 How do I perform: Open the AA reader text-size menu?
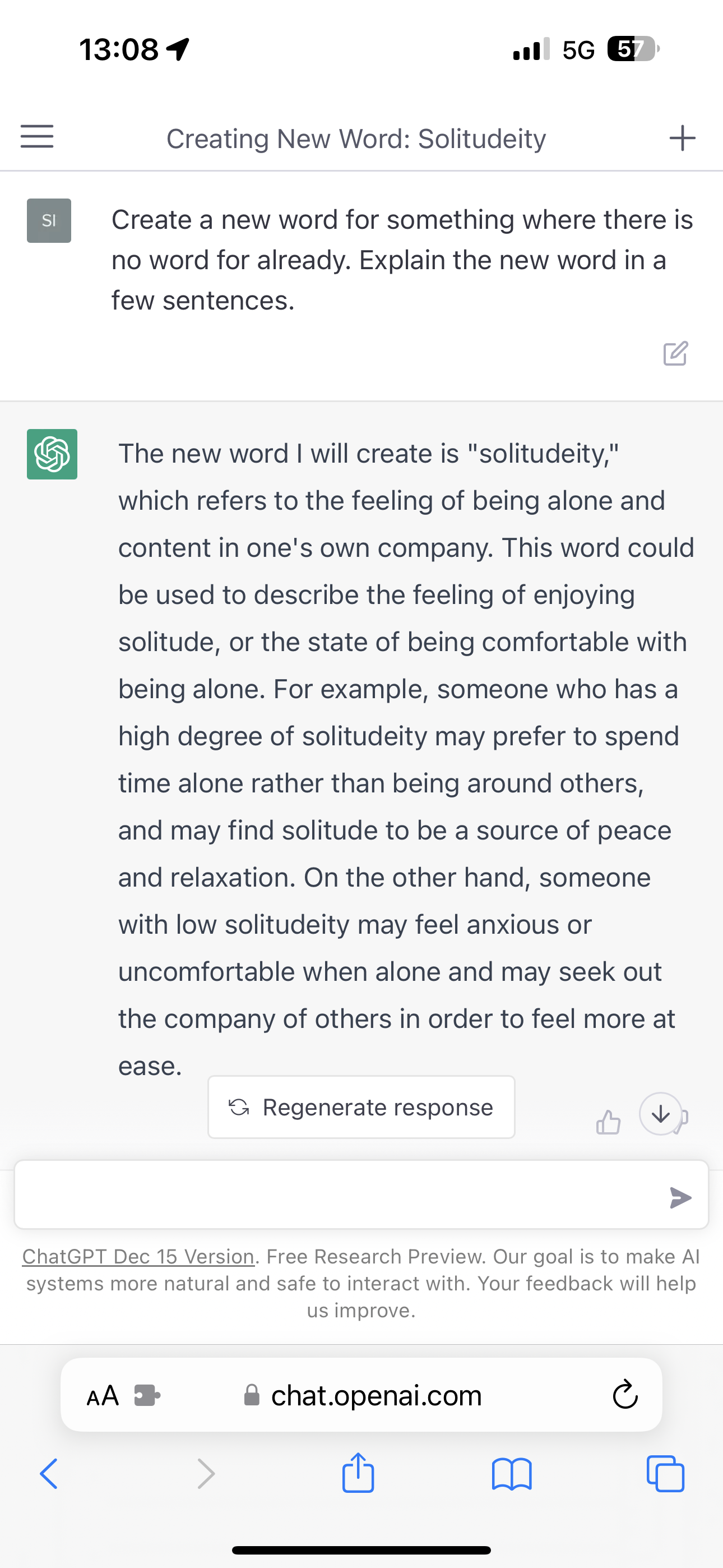click(x=102, y=1395)
